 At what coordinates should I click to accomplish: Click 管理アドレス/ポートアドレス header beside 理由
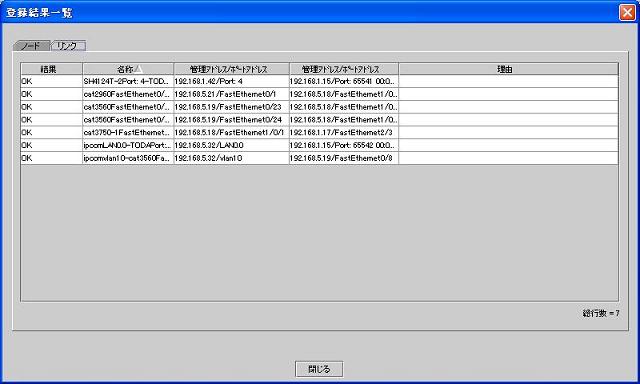click(x=344, y=69)
